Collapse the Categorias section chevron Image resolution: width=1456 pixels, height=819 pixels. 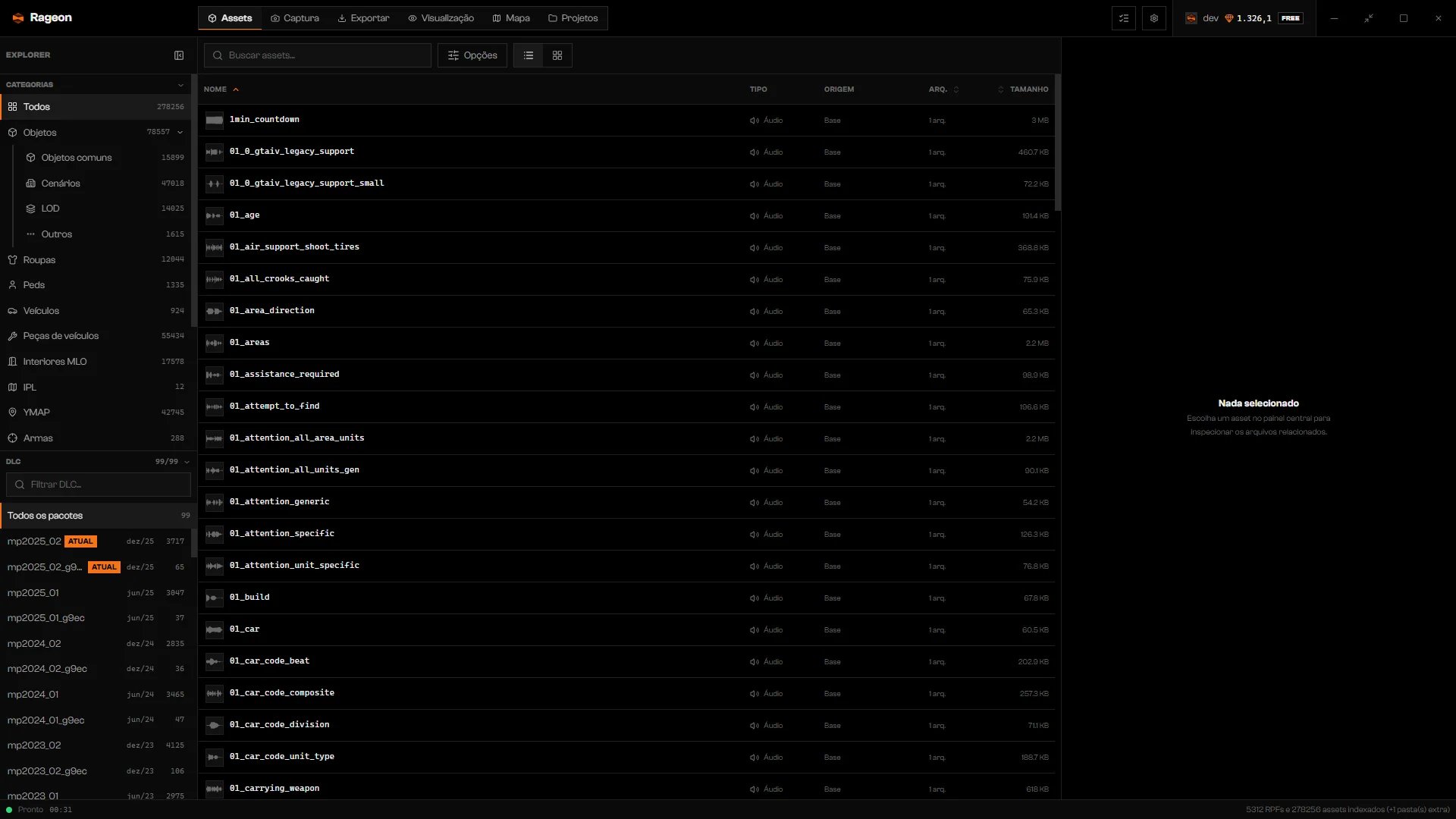[x=180, y=85]
